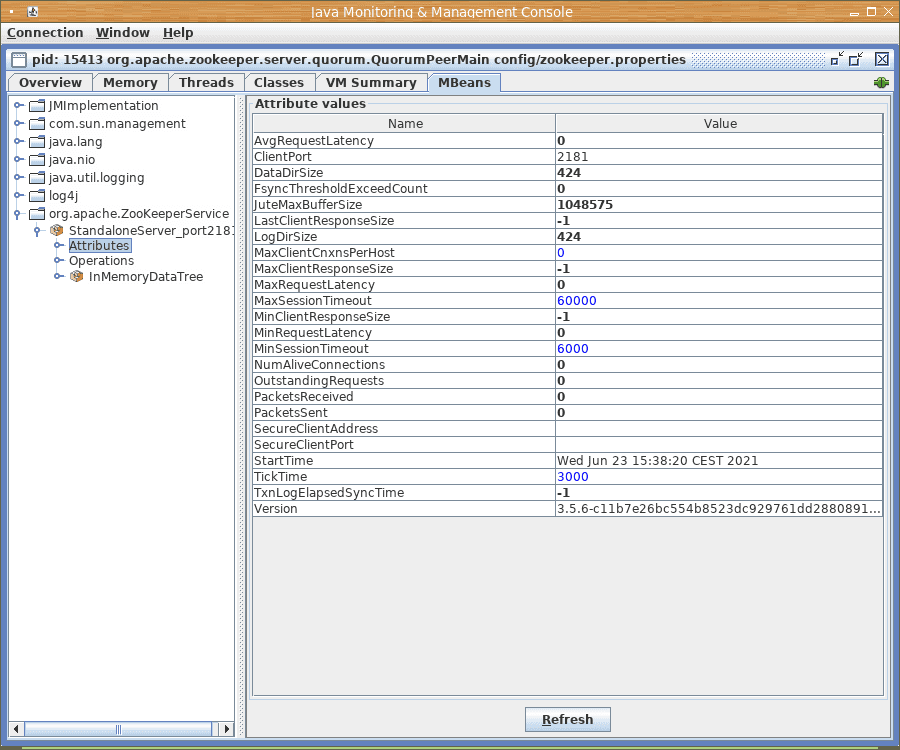Click the TickTime value 3000
Image resolution: width=900 pixels, height=750 pixels.
[x=573, y=477]
